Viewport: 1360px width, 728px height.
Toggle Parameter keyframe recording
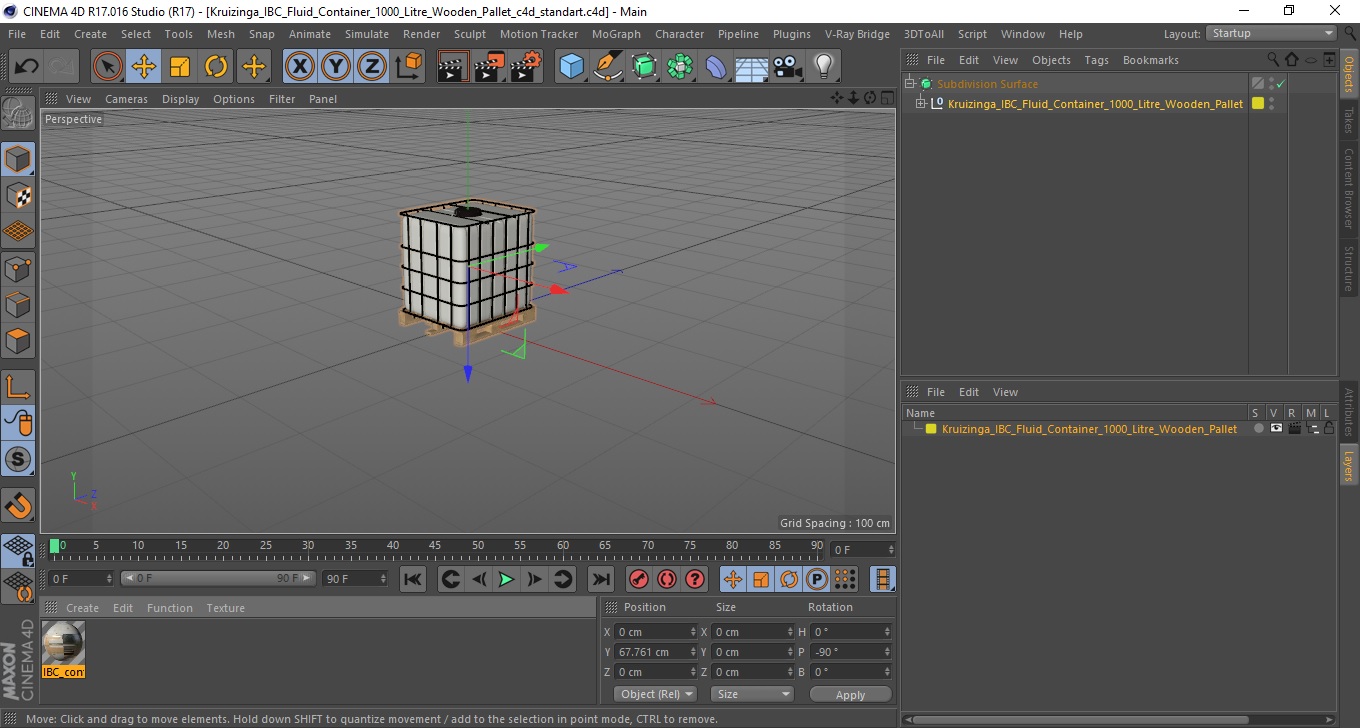817,579
